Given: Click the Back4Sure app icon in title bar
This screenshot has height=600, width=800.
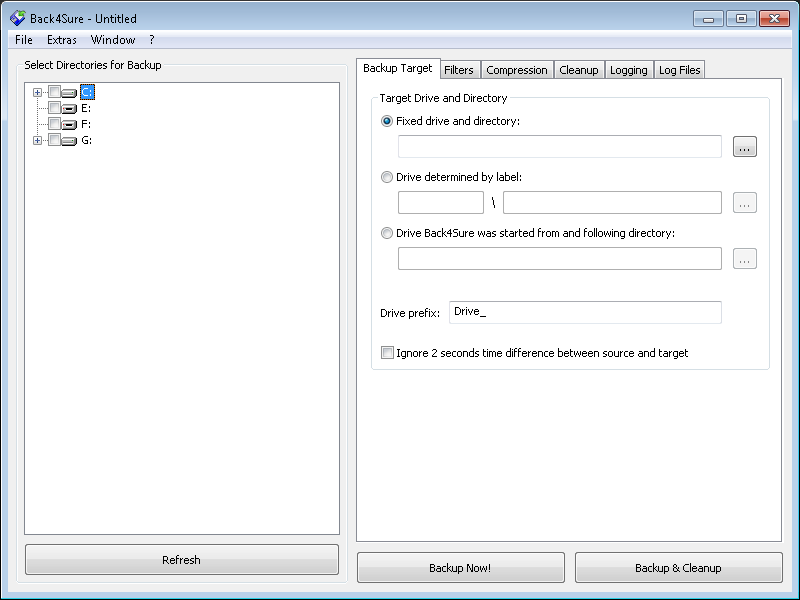Looking at the screenshot, I should [x=17, y=18].
